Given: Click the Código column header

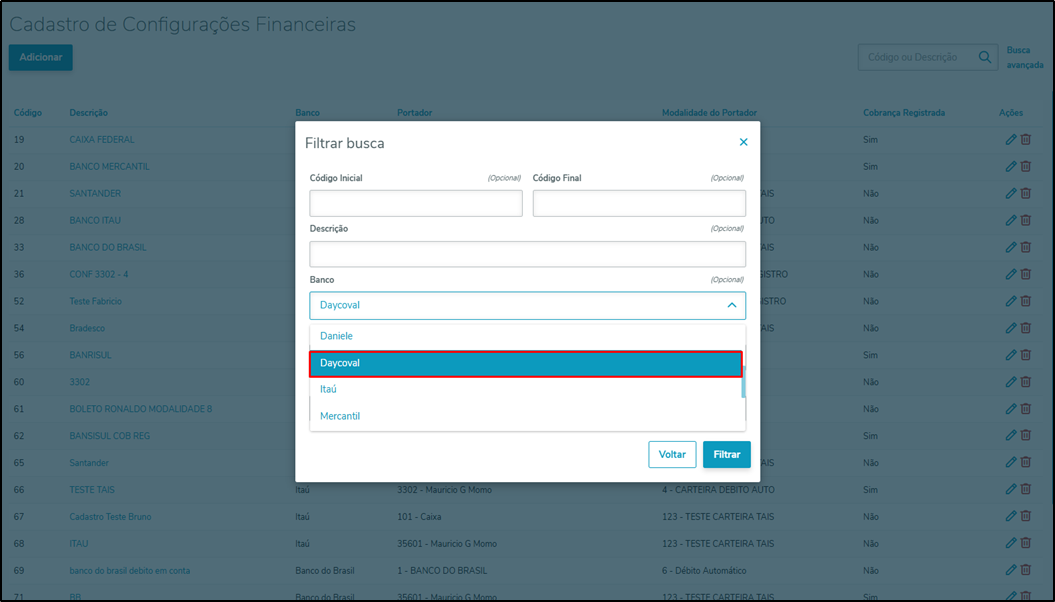Looking at the screenshot, I should coord(28,113).
